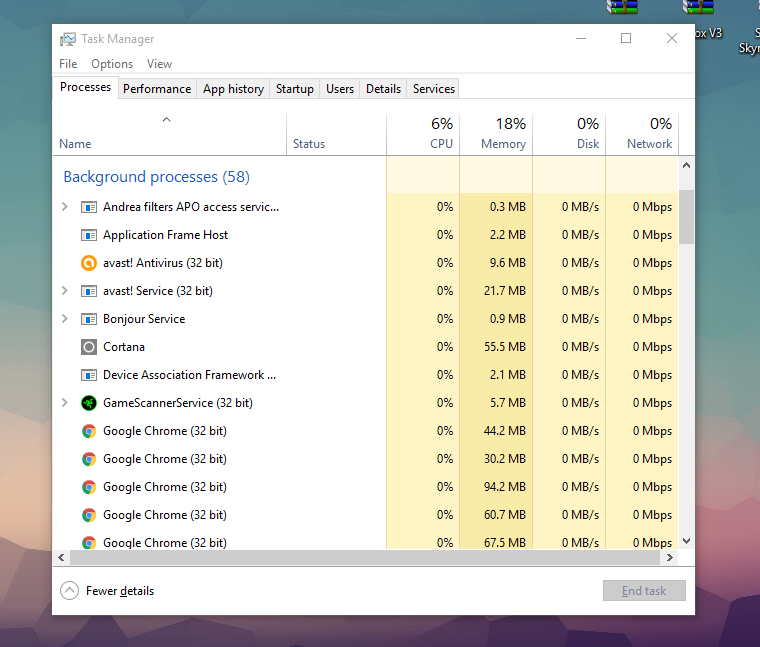This screenshot has height=647, width=760.
Task: Click the 55.5 MB memory value
Action: [505, 347]
